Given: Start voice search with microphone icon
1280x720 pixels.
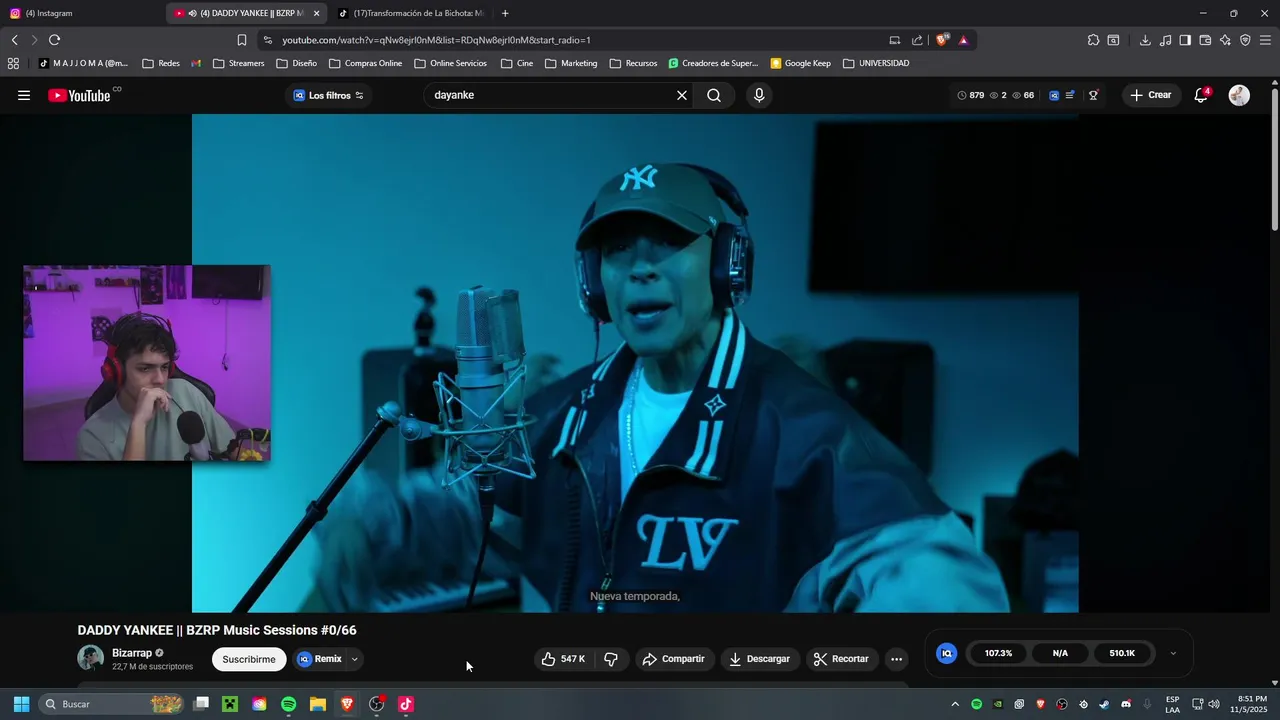Looking at the screenshot, I should coord(759,95).
